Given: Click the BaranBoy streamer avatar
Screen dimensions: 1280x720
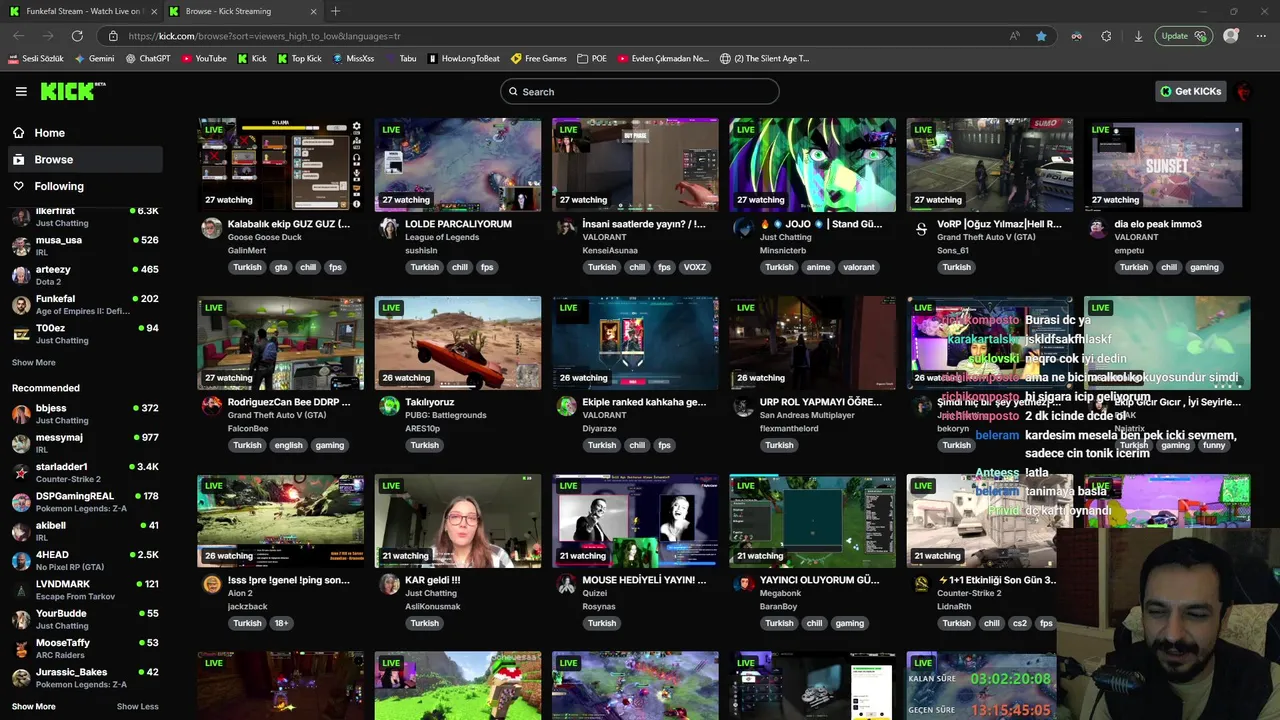Looking at the screenshot, I should (x=743, y=584).
